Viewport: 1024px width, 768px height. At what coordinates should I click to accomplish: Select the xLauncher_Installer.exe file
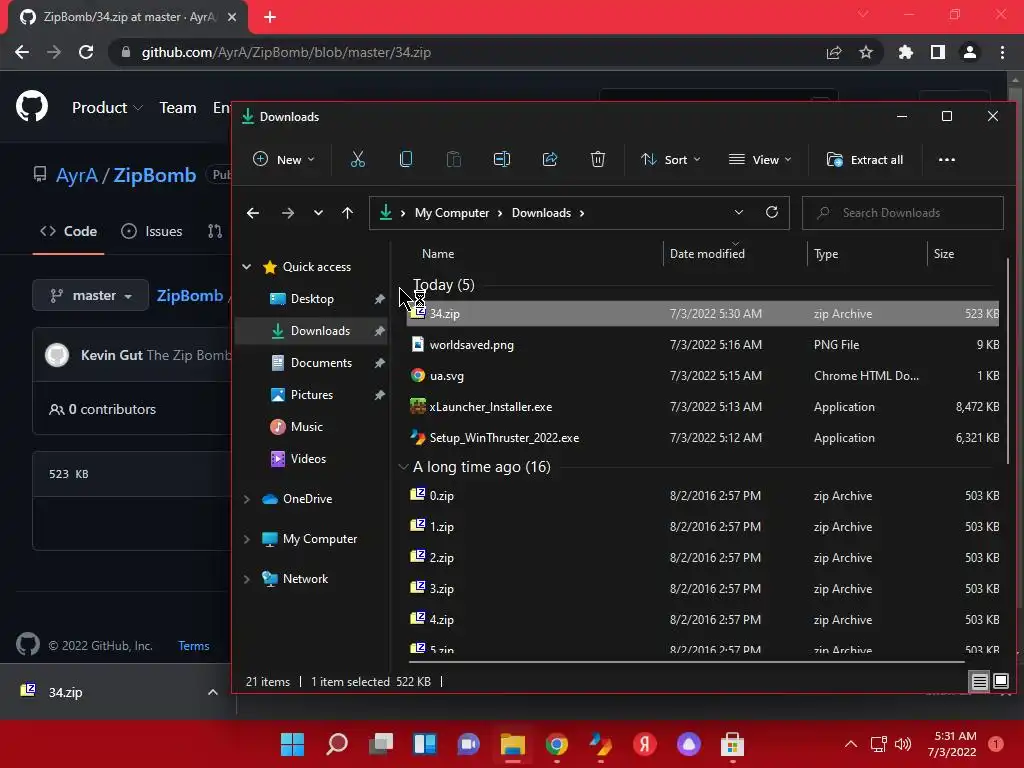pos(703,407)
